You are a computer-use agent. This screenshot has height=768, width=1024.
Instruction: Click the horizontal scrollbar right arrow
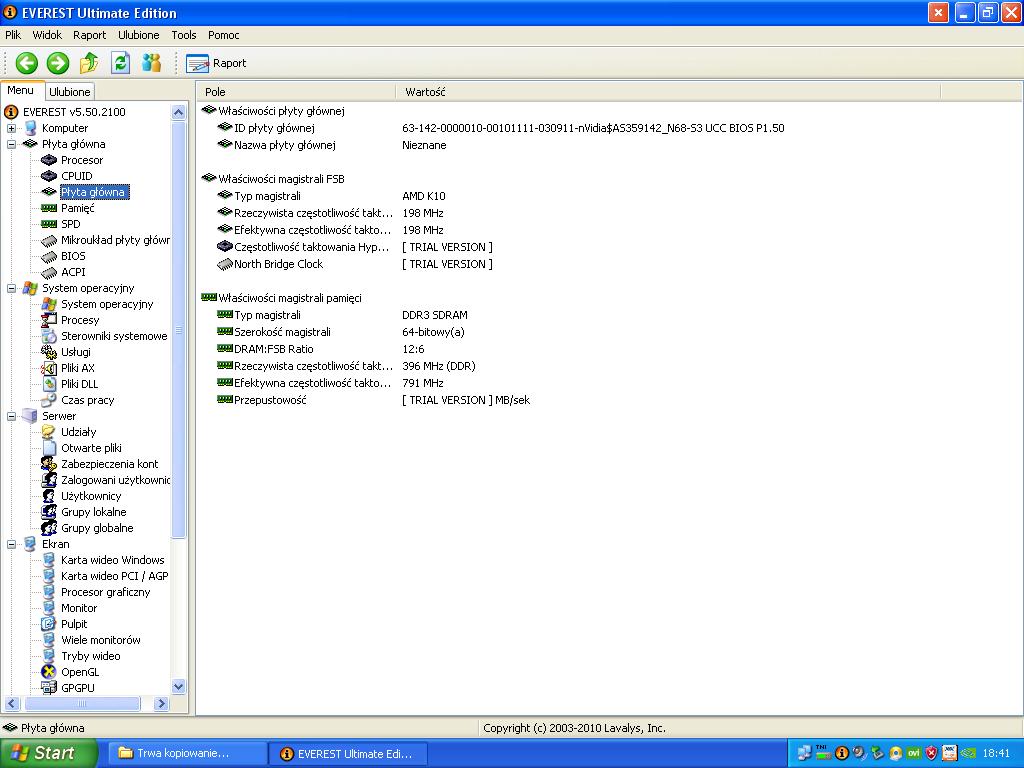point(161,703)
